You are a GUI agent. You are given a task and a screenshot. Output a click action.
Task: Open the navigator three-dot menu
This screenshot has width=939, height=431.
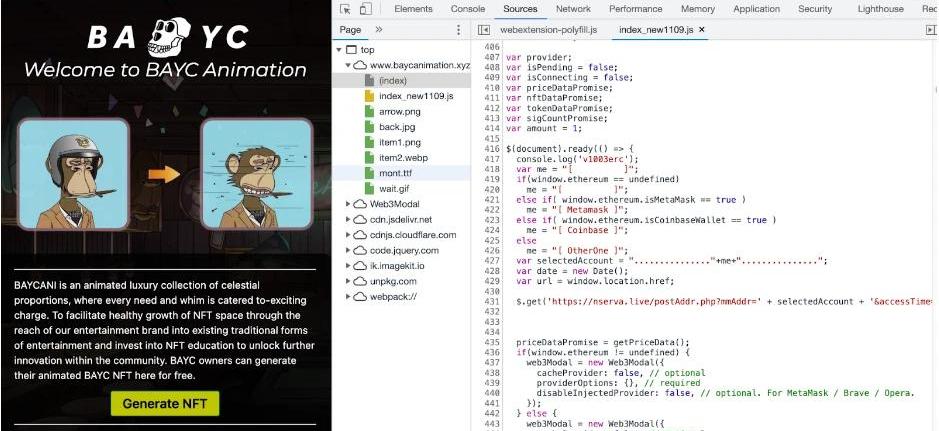459,29
